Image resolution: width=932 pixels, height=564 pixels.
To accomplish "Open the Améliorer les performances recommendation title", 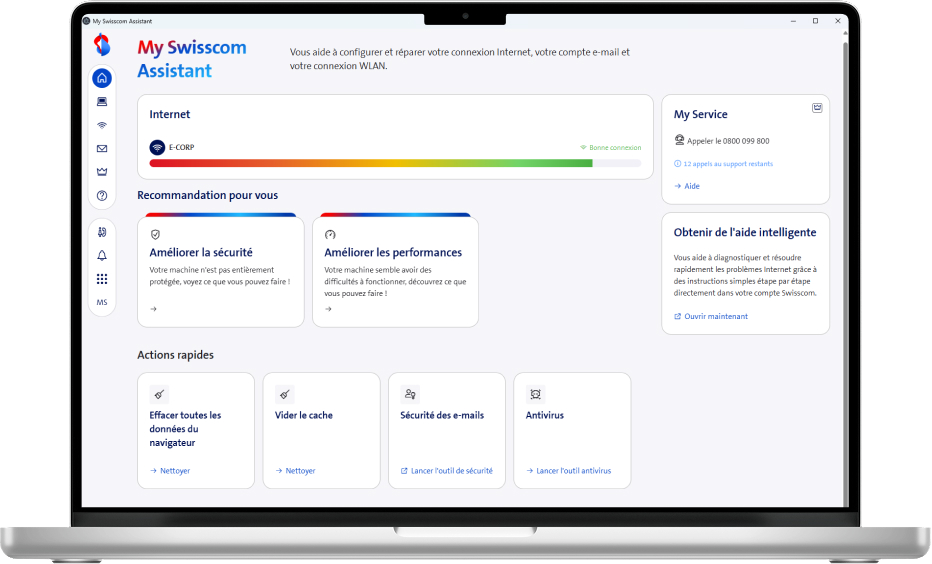I will (393, 253).
